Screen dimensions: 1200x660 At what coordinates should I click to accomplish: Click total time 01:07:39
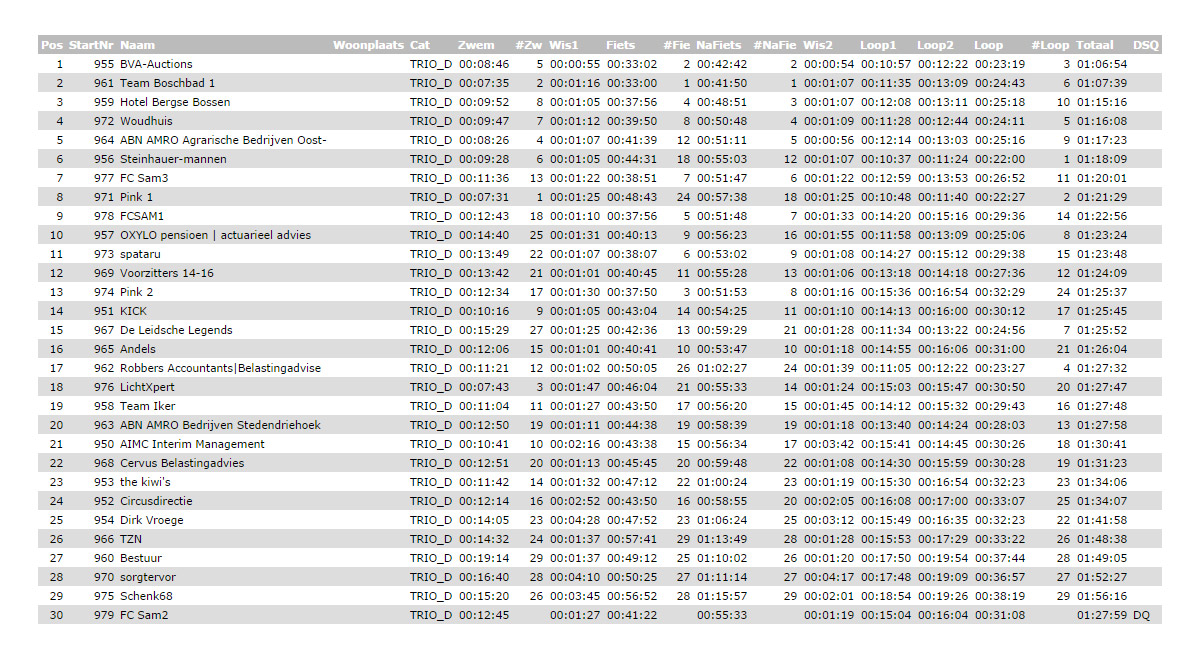point(1102,83)
